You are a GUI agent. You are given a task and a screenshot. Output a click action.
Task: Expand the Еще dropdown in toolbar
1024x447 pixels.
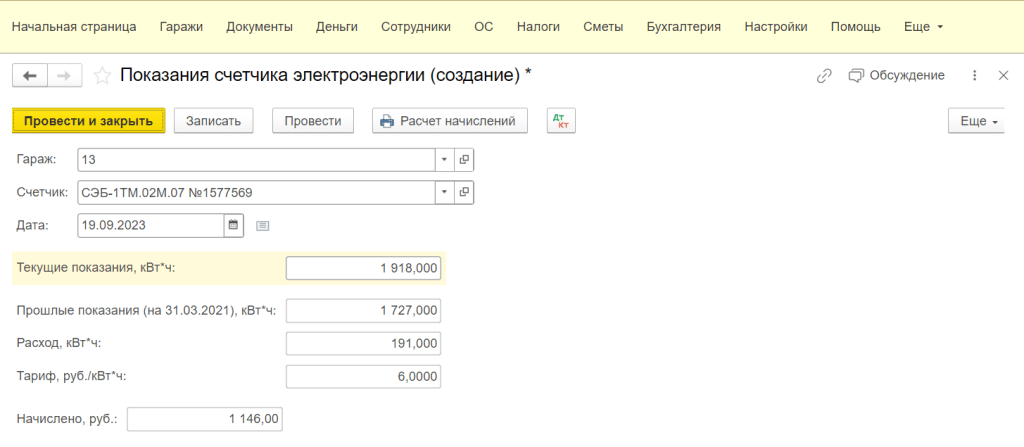[979, 121]
